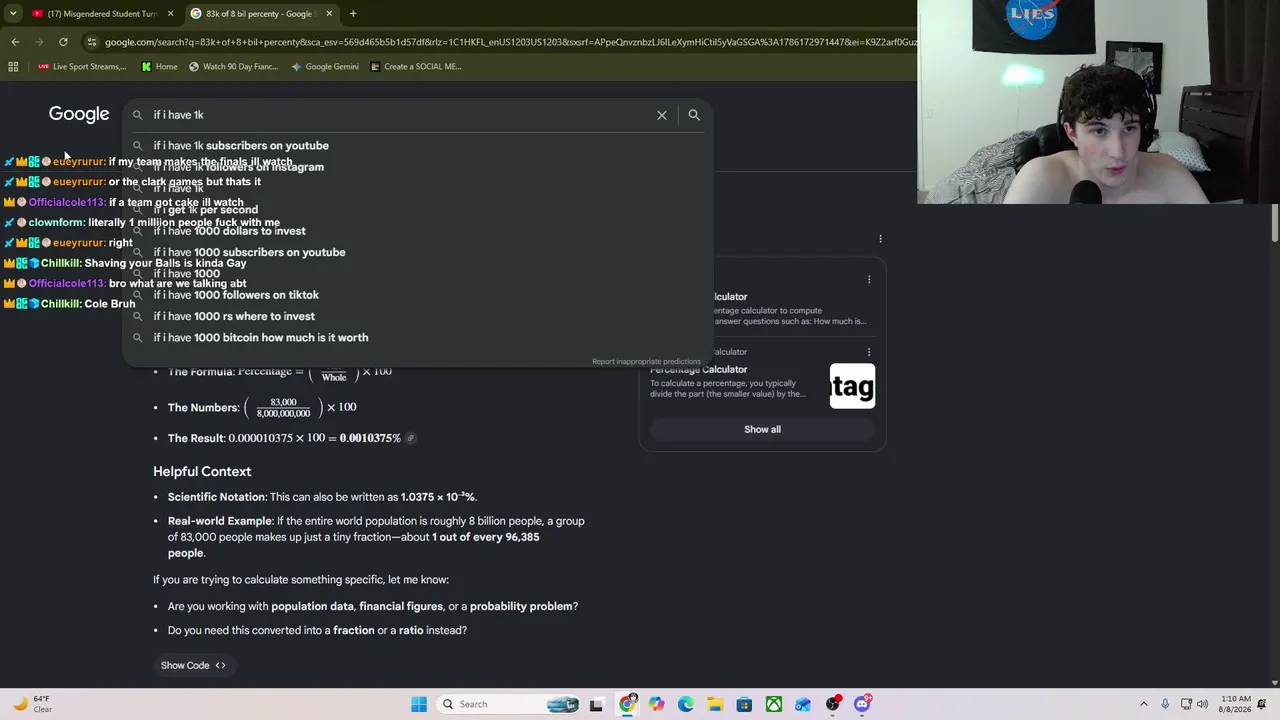Open Microsoft Edge from the taskbar
This screenshot has width=1280, height=720.
(x=685, y=704)
